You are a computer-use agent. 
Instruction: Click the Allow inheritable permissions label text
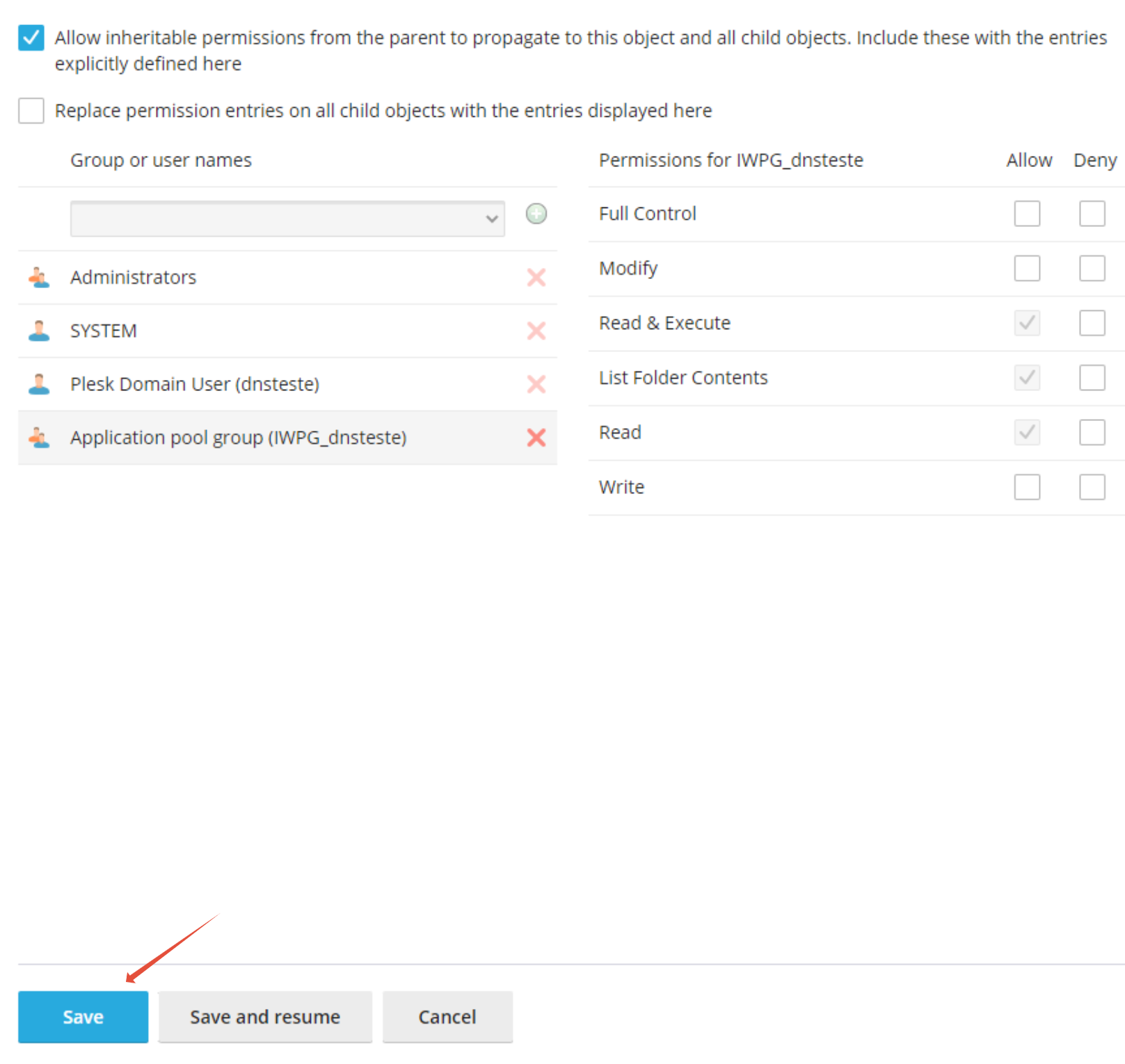pyautogui.click(x=580, y=50)
